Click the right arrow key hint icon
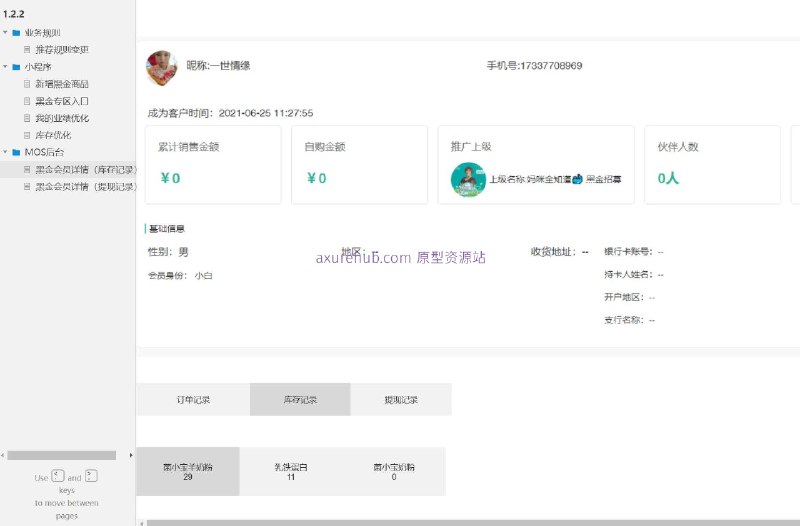The image size is (800, 526). [x=91, y=476]
